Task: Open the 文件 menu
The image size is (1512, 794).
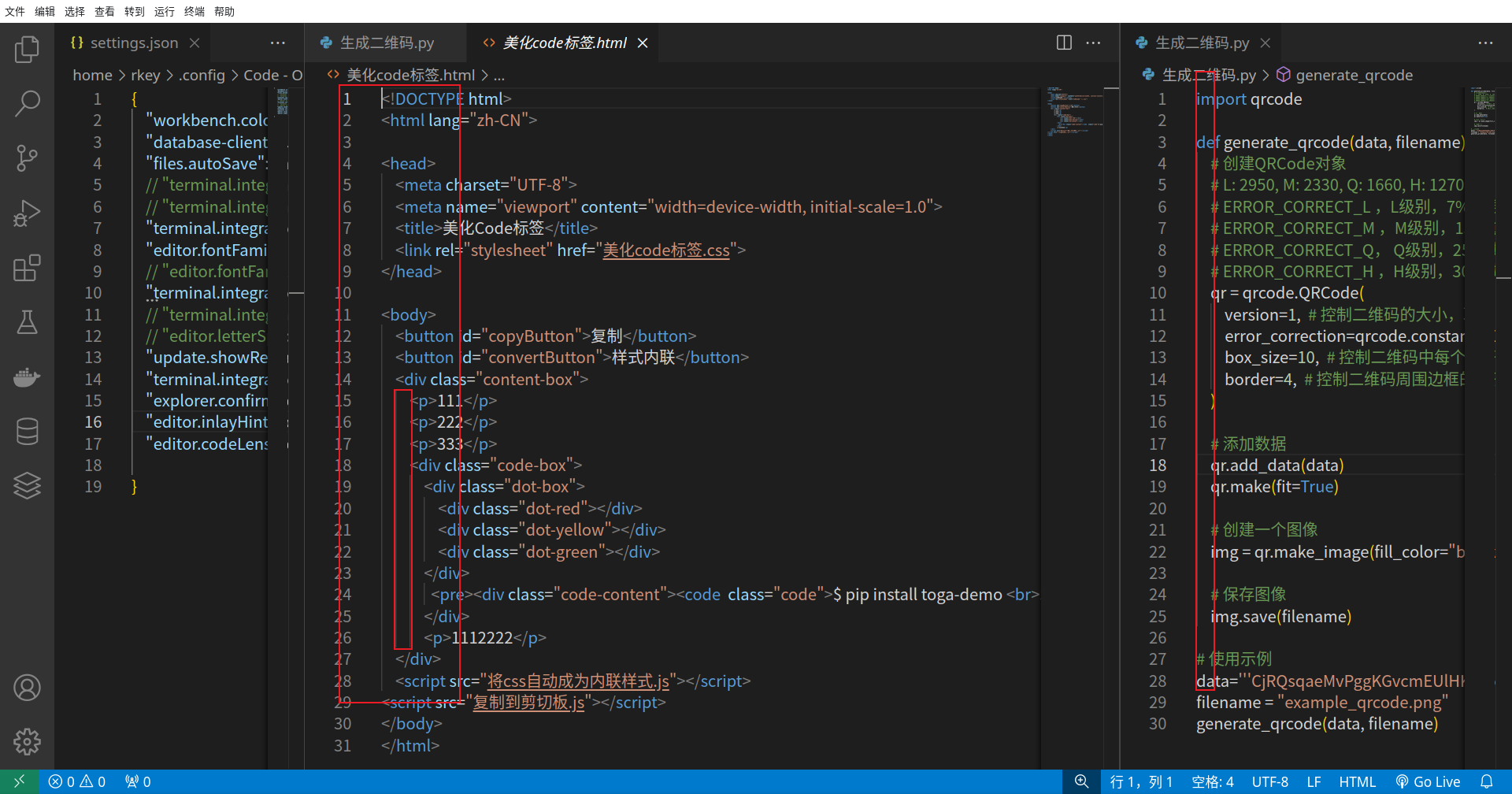Action: 15,11
